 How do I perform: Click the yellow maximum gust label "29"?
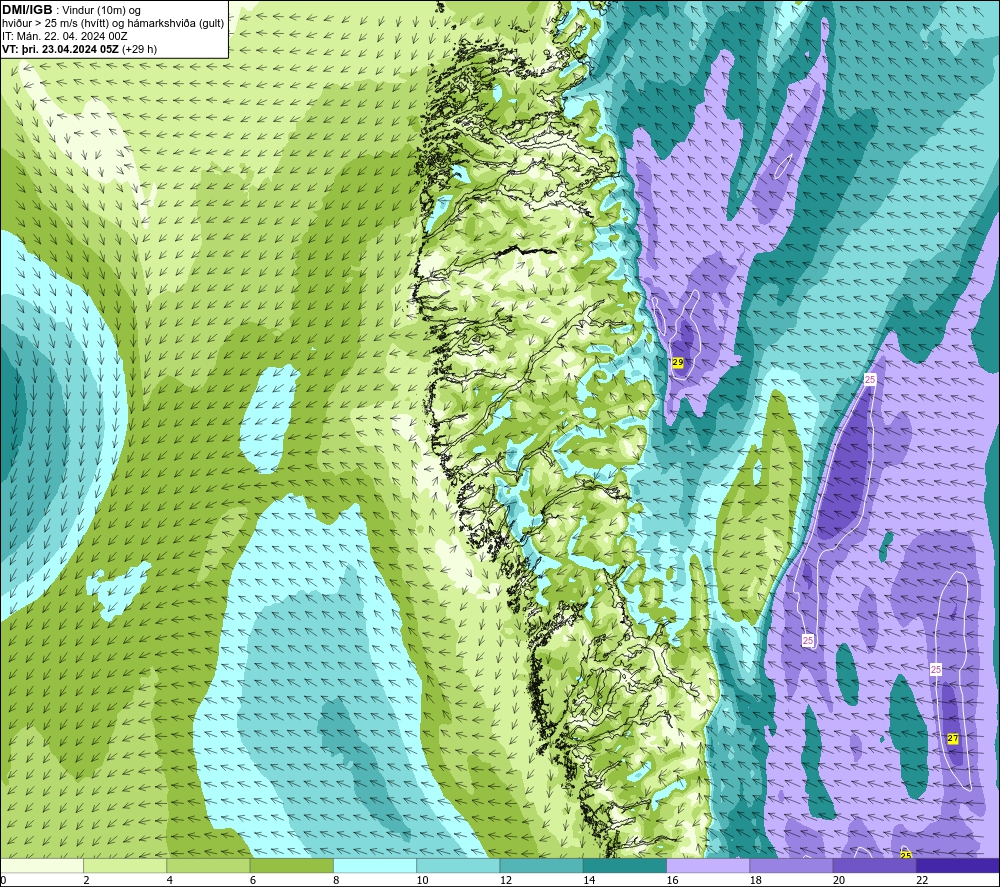pyautogui.click(x=678, y=362)
